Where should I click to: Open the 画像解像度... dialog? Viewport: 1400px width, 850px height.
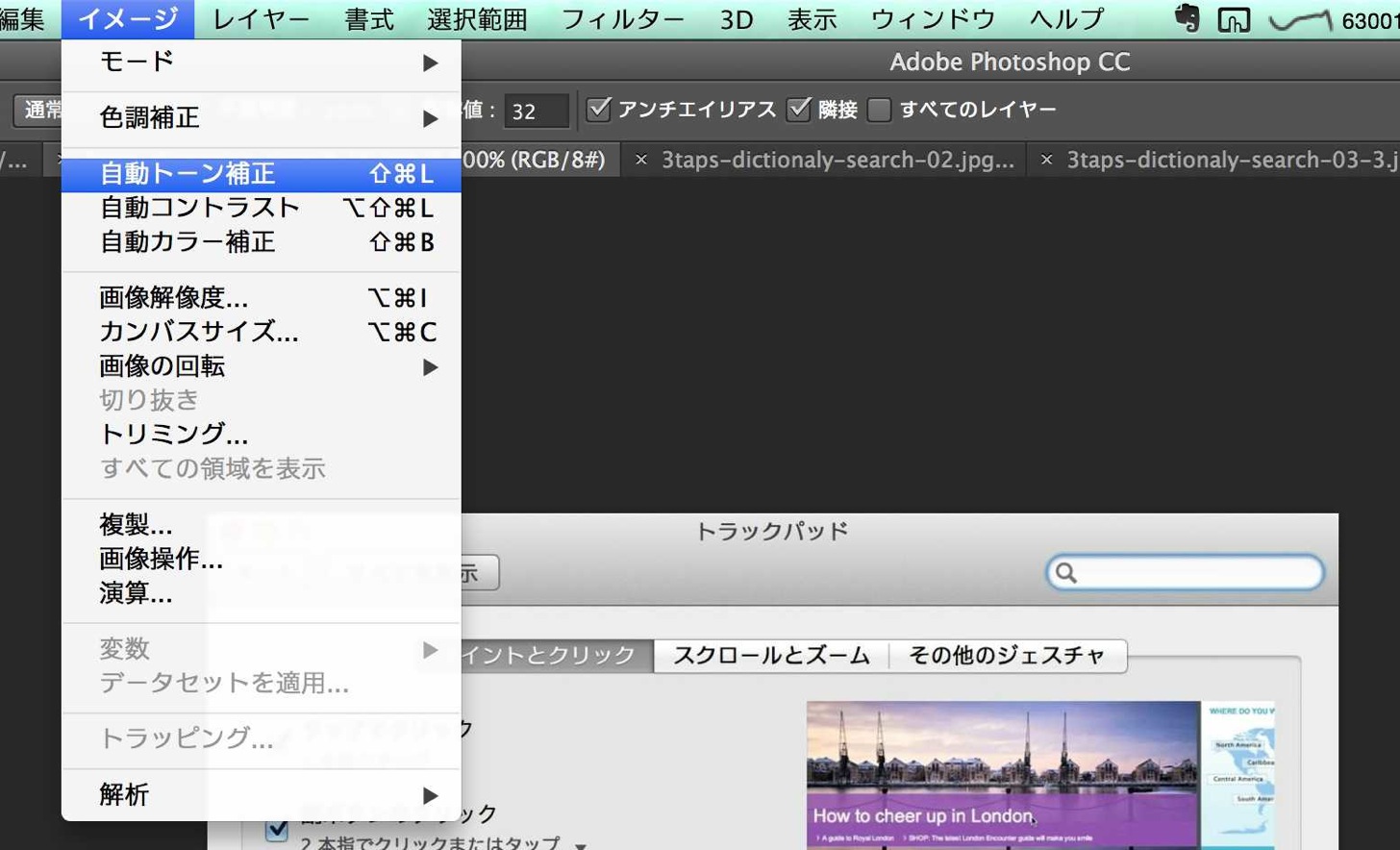262,297
